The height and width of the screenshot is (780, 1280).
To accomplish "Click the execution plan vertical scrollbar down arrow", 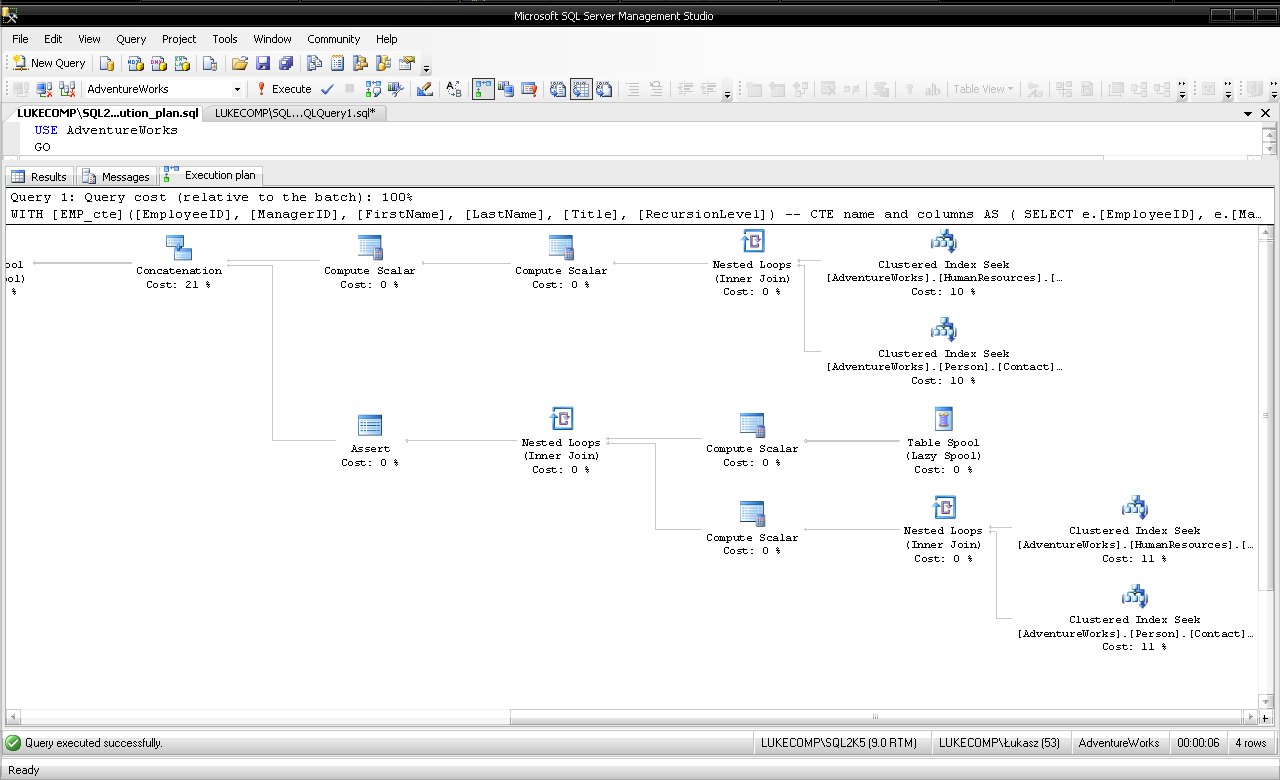I will 1266,702.
